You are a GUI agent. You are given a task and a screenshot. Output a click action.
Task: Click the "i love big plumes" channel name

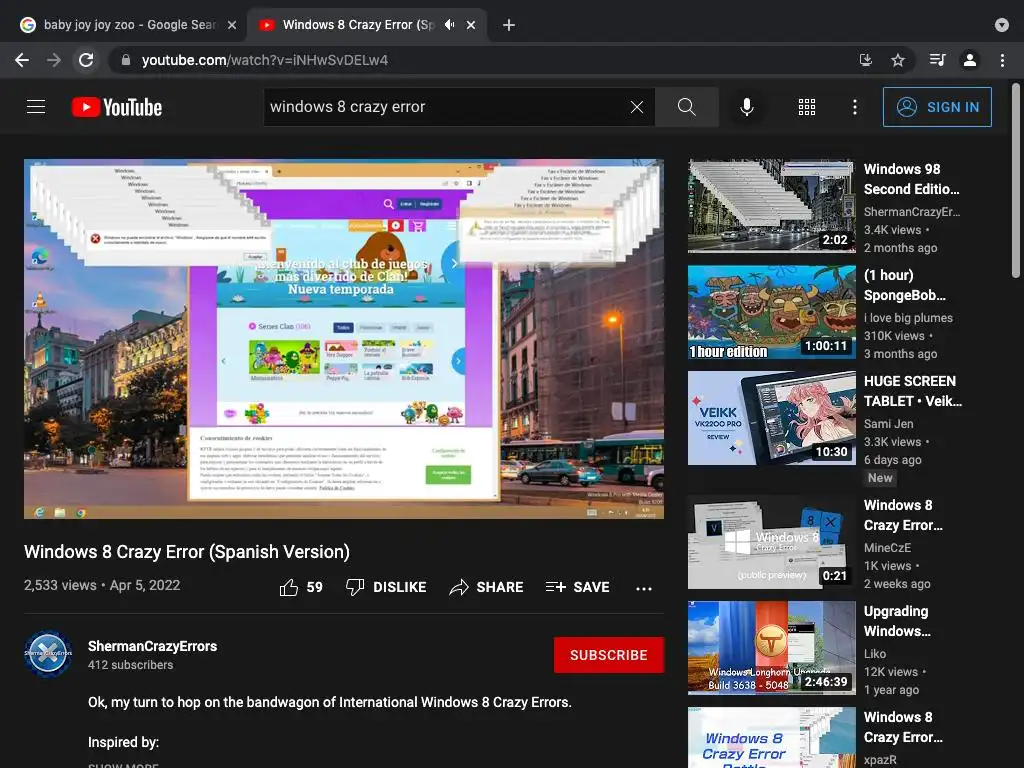point(908,318)
